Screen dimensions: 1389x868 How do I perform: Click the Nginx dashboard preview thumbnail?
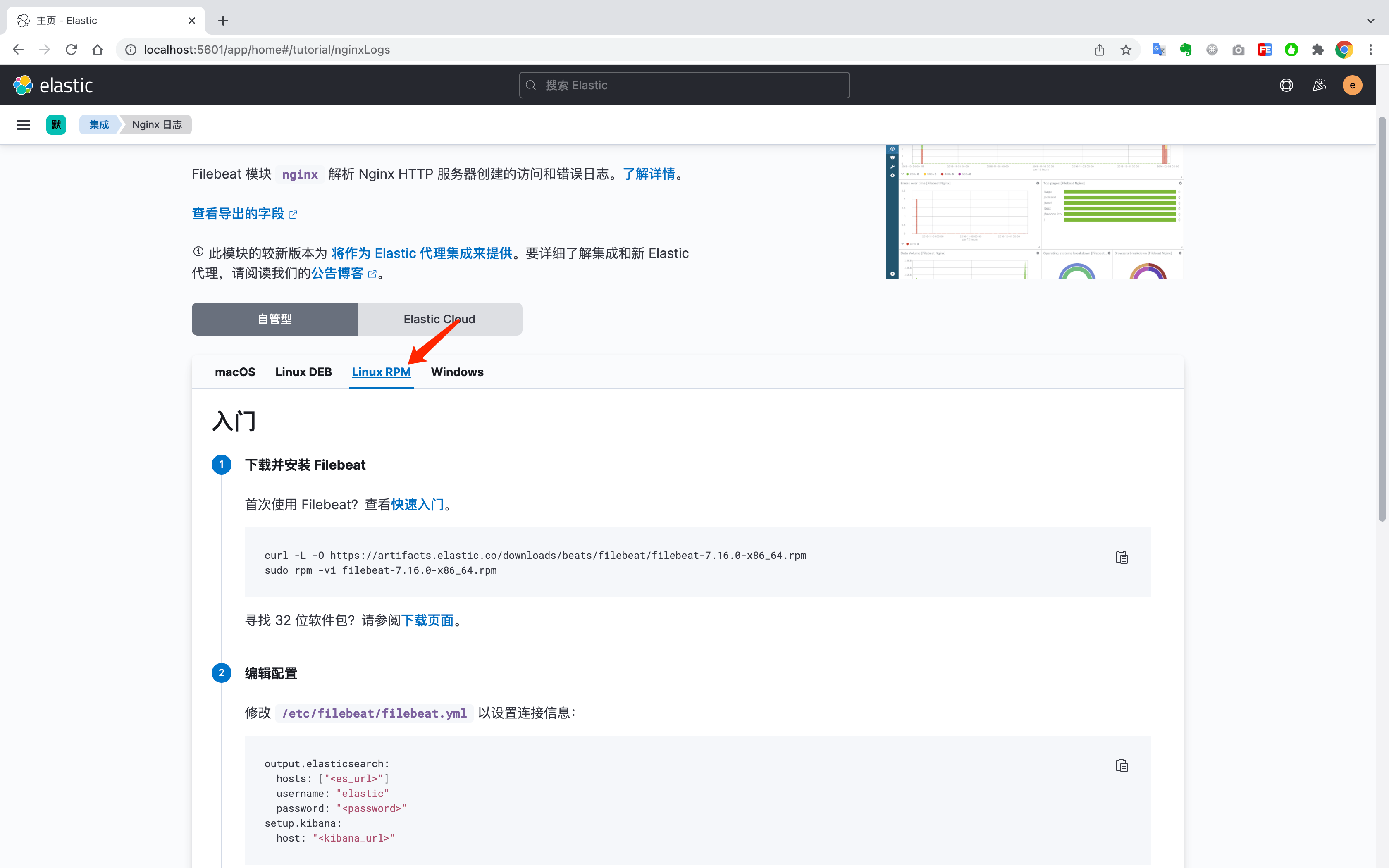pos(1035,211)
